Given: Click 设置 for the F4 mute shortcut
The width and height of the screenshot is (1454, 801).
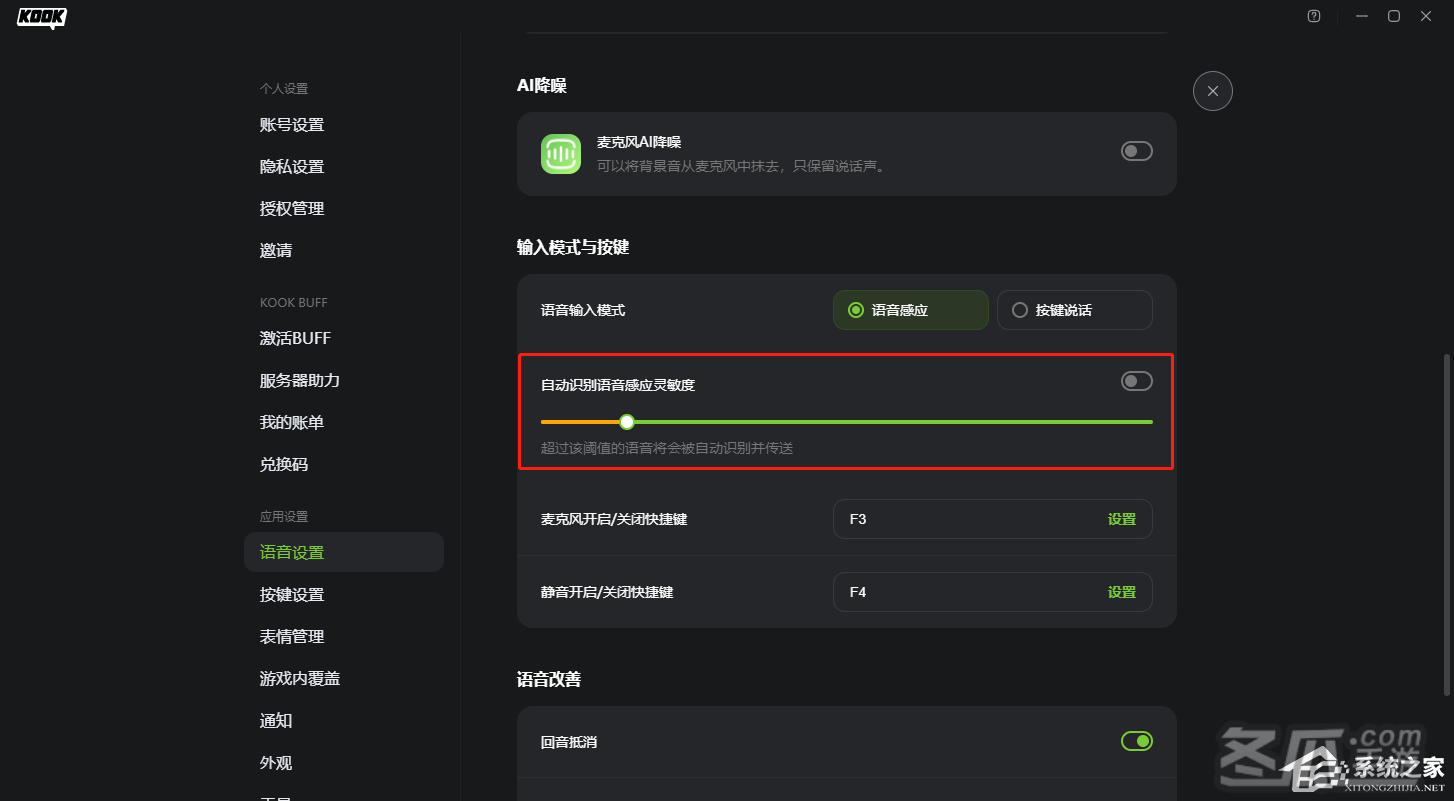Looking at the screenshot, I should pos(1121,592).
